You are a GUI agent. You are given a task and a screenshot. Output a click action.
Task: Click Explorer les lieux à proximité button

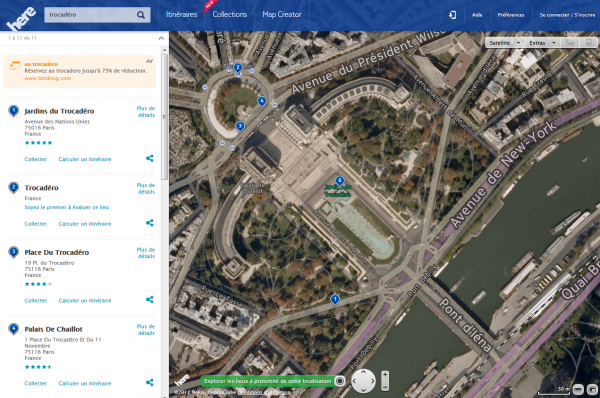coord(267,381)
